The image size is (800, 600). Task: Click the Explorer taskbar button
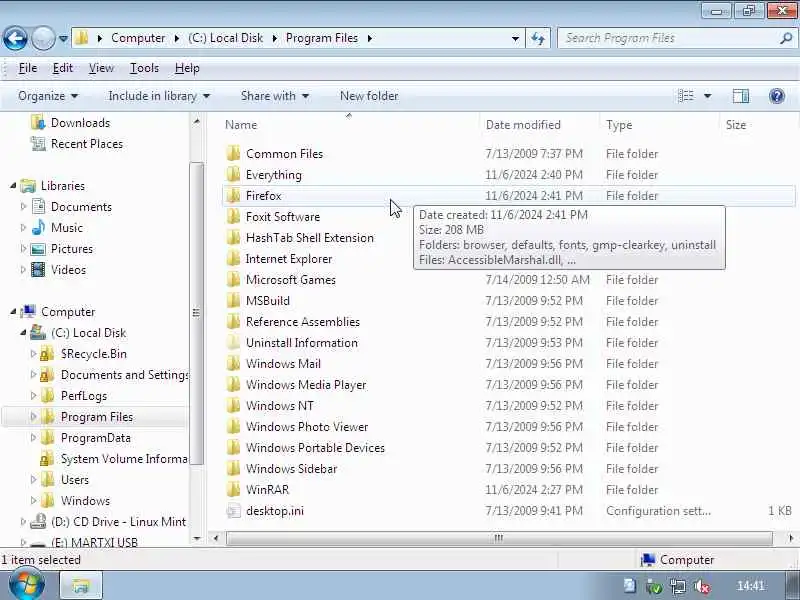pyautogui.click(x=81, y=585)
